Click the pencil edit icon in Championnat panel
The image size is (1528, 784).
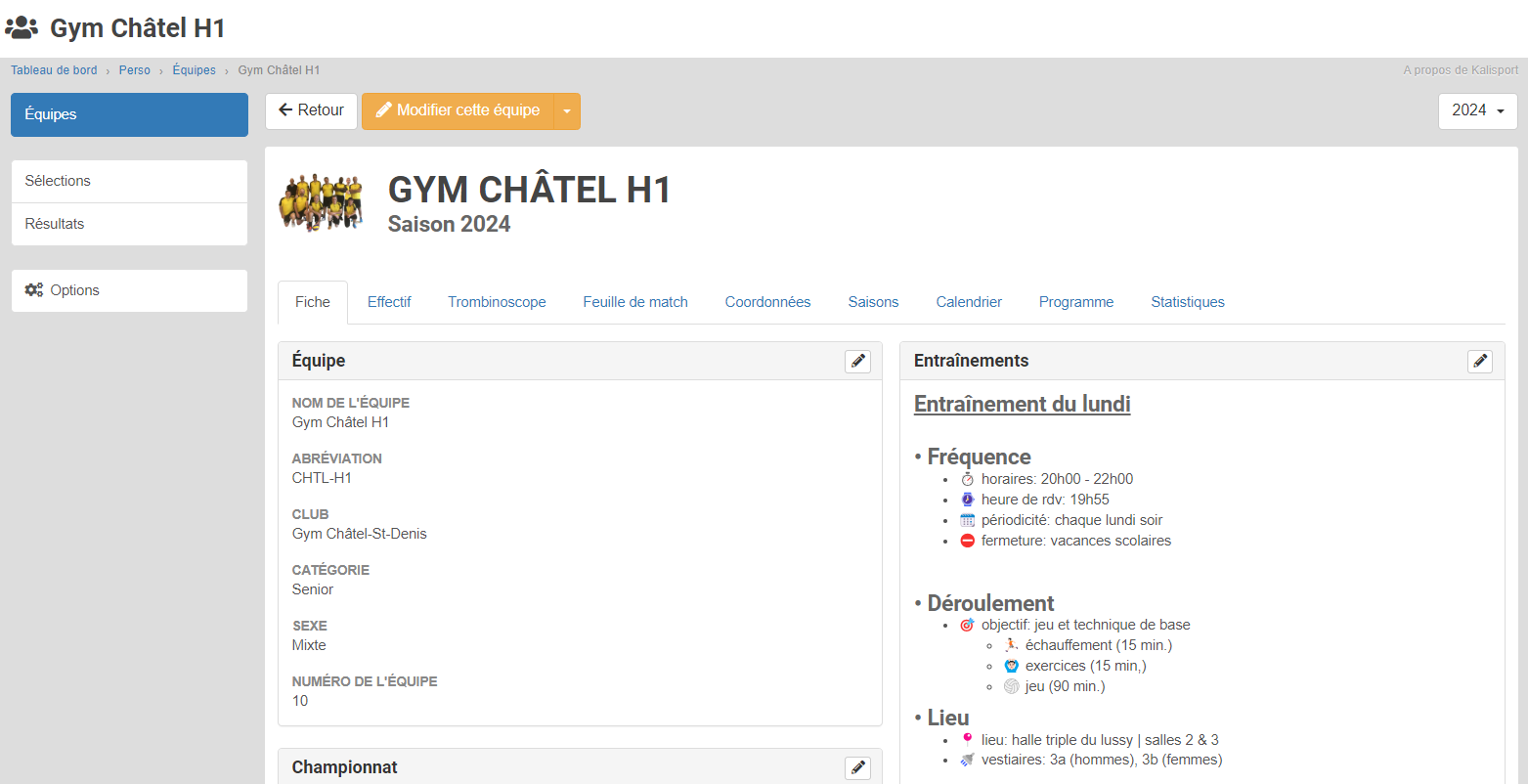857,768
